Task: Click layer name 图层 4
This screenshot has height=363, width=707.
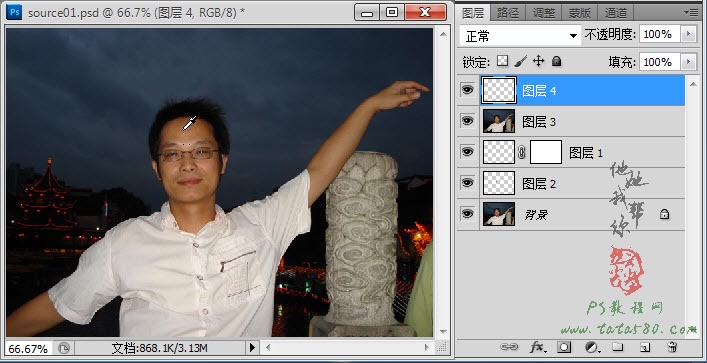Action: 539,91
